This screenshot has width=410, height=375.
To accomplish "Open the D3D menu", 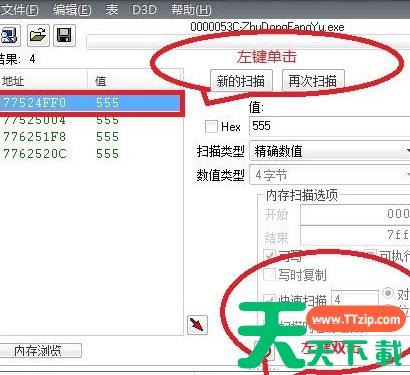I will coord(144,10).
